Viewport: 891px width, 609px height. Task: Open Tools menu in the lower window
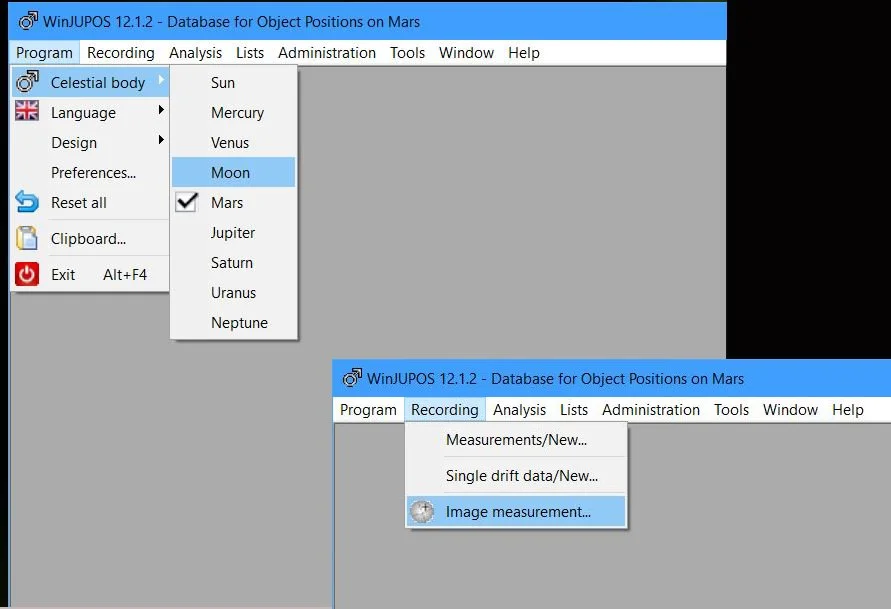731,410
